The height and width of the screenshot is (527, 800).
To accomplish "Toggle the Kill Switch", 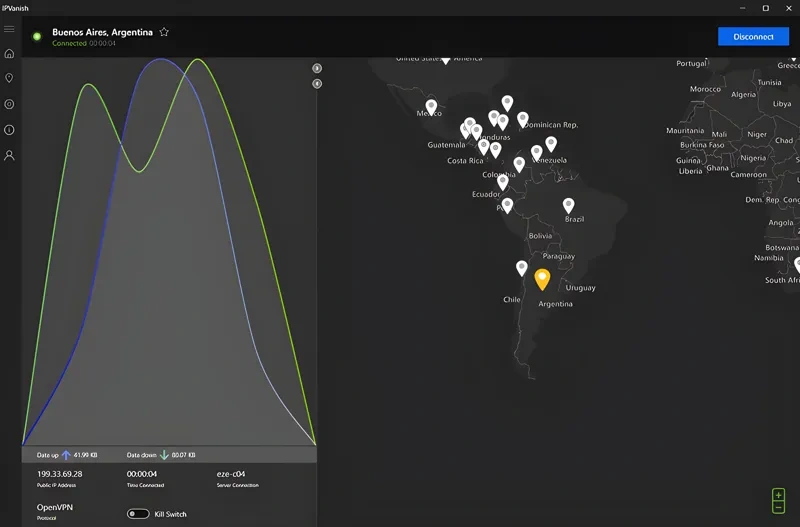I will tap(139, 514).
